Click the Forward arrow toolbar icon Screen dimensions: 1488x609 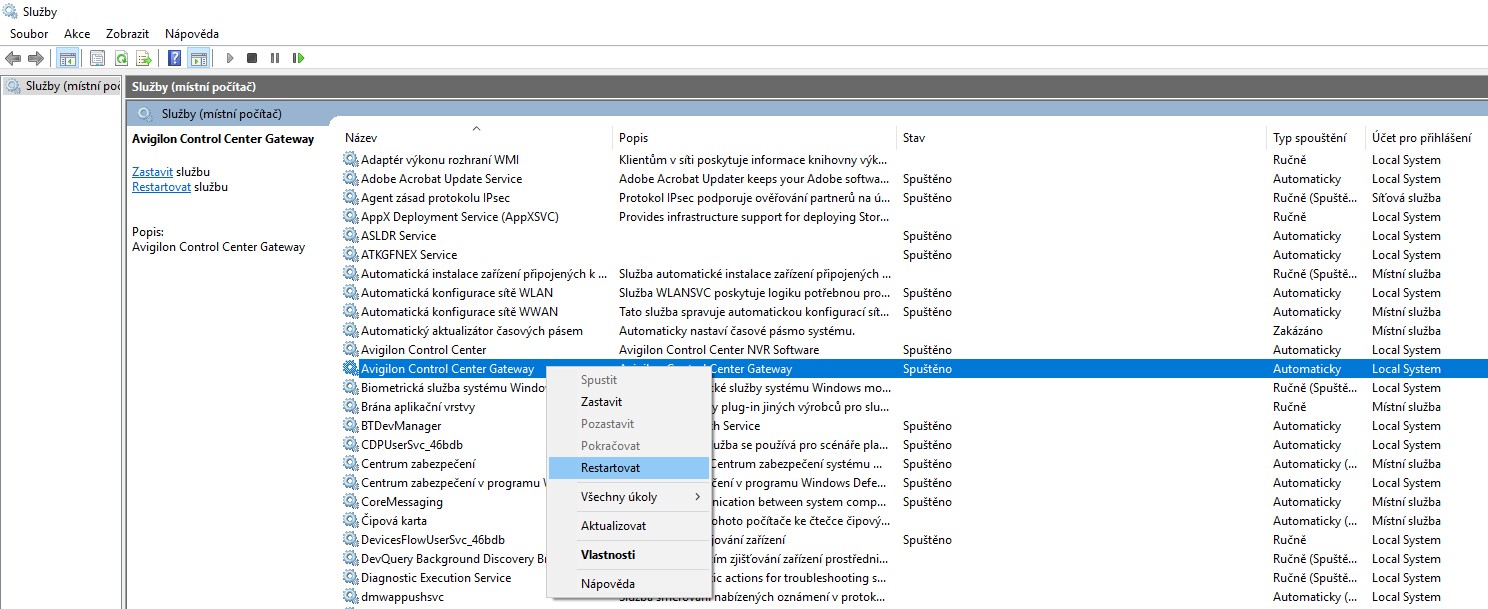(36, 58)
